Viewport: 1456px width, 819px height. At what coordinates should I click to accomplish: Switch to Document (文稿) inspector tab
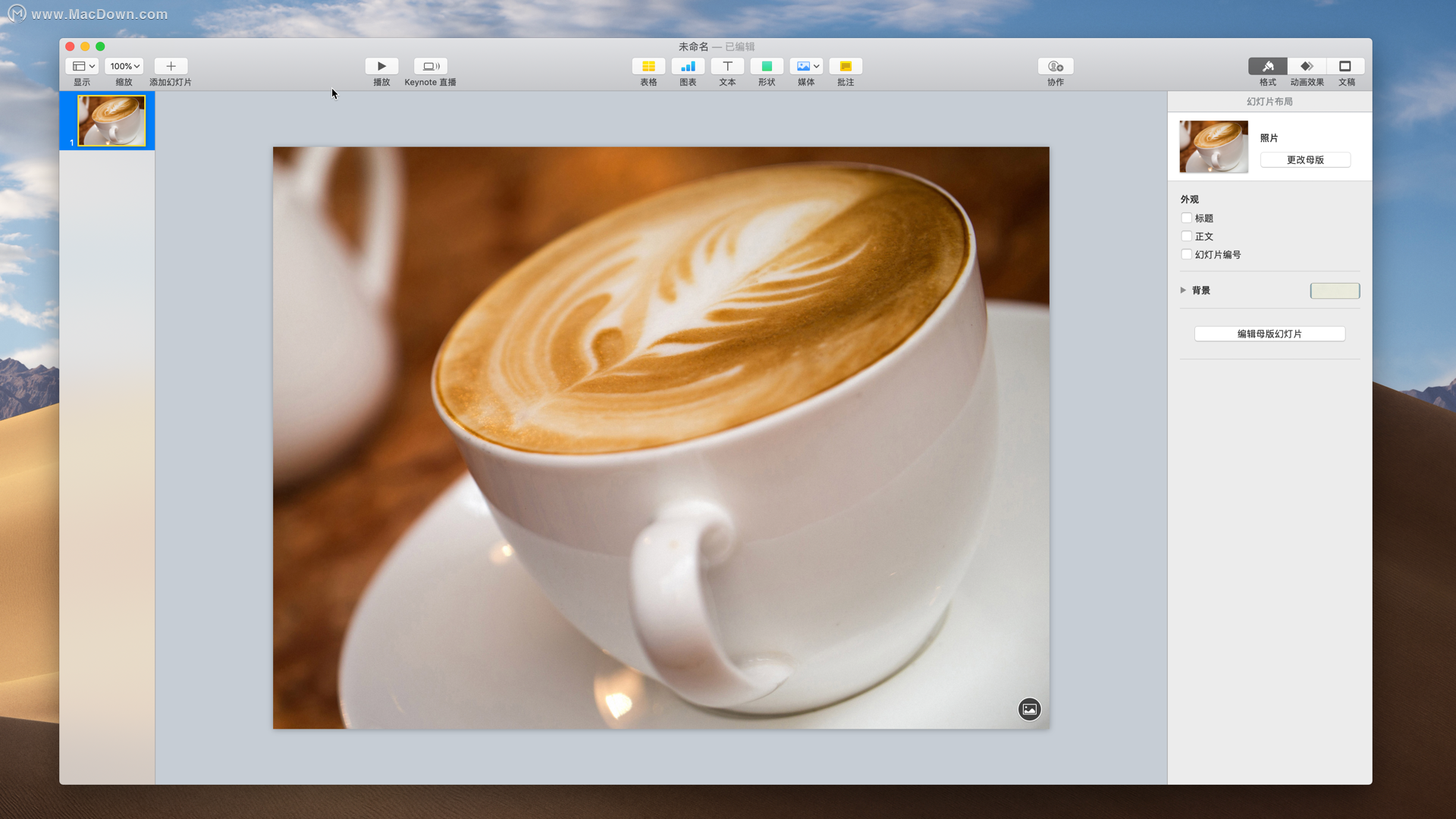1346,66
